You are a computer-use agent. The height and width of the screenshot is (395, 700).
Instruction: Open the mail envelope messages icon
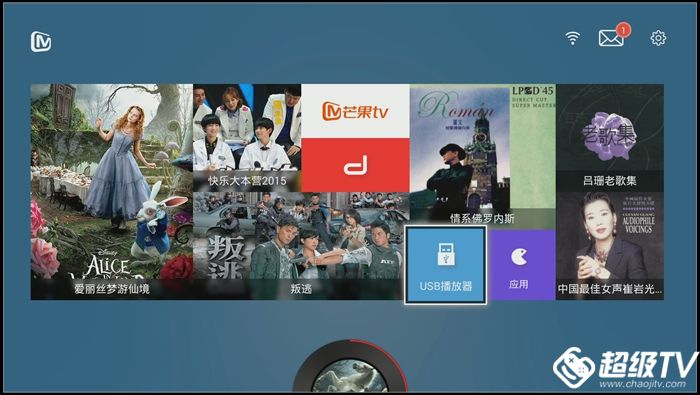click(x=611, y=38)
